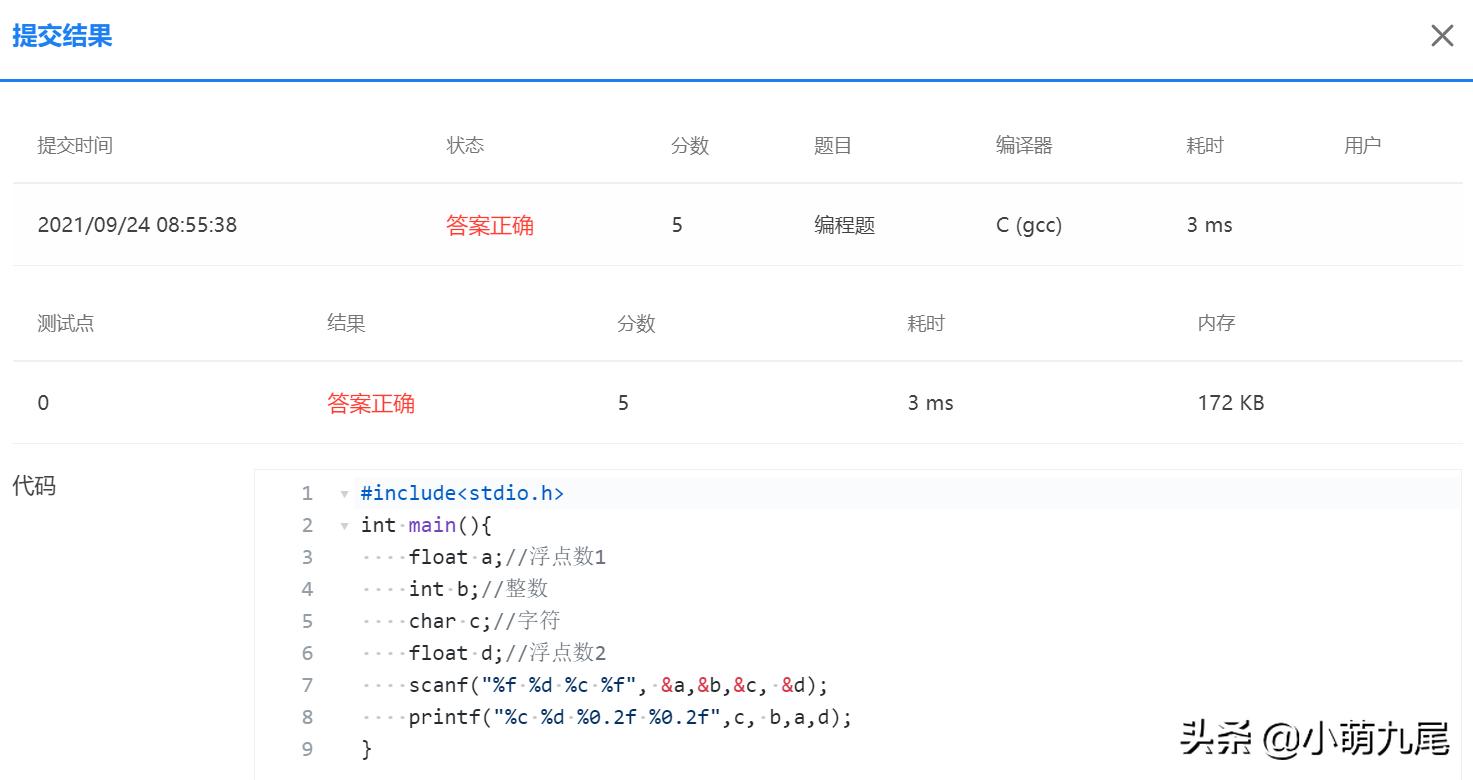Click the 代码 section label
The height and width of the screenshot is (780, 1473).
35,486
